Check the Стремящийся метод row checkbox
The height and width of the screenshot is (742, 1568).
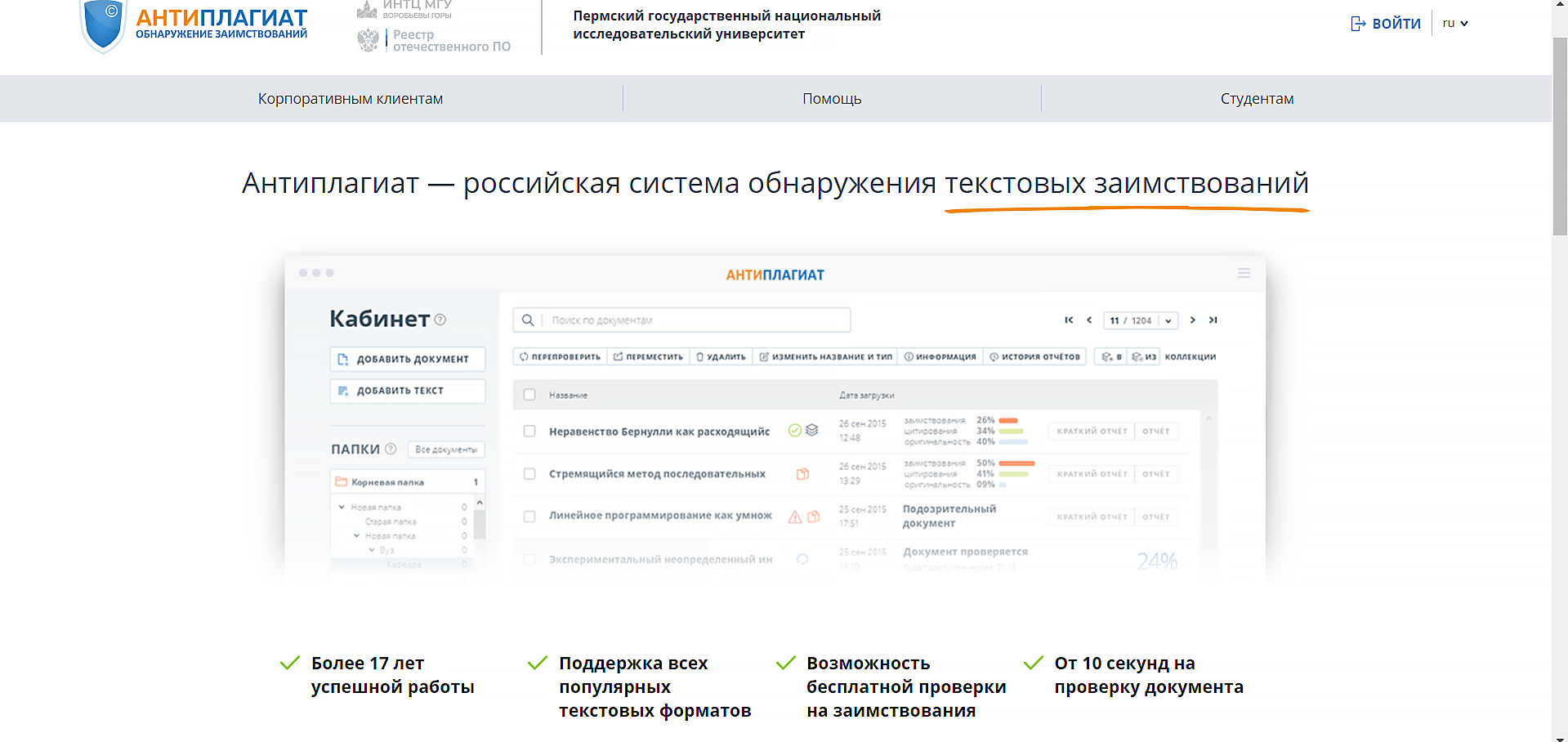click(529, 474)
